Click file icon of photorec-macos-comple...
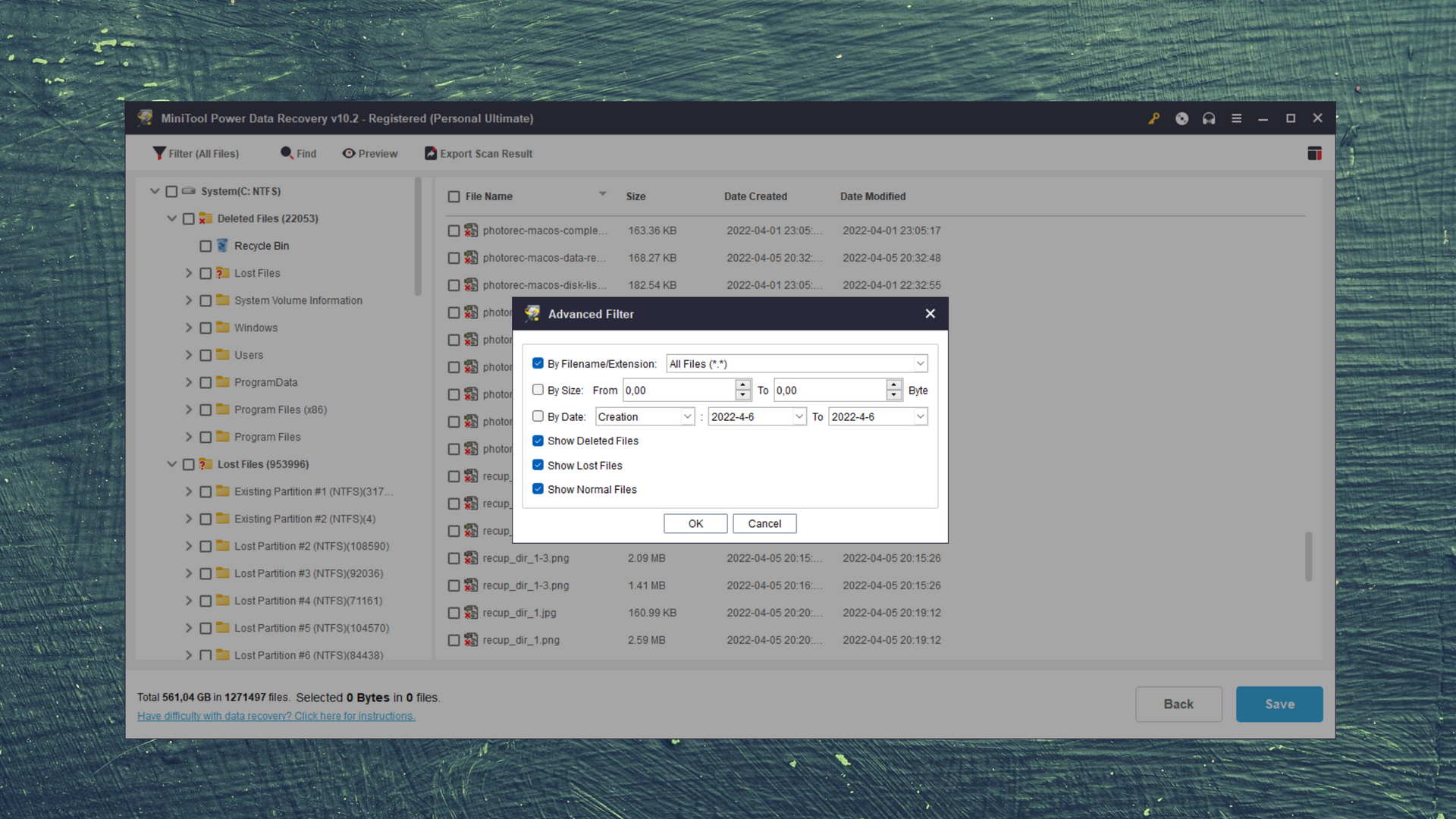This screenshot has height=819, width=1456. 471,231
